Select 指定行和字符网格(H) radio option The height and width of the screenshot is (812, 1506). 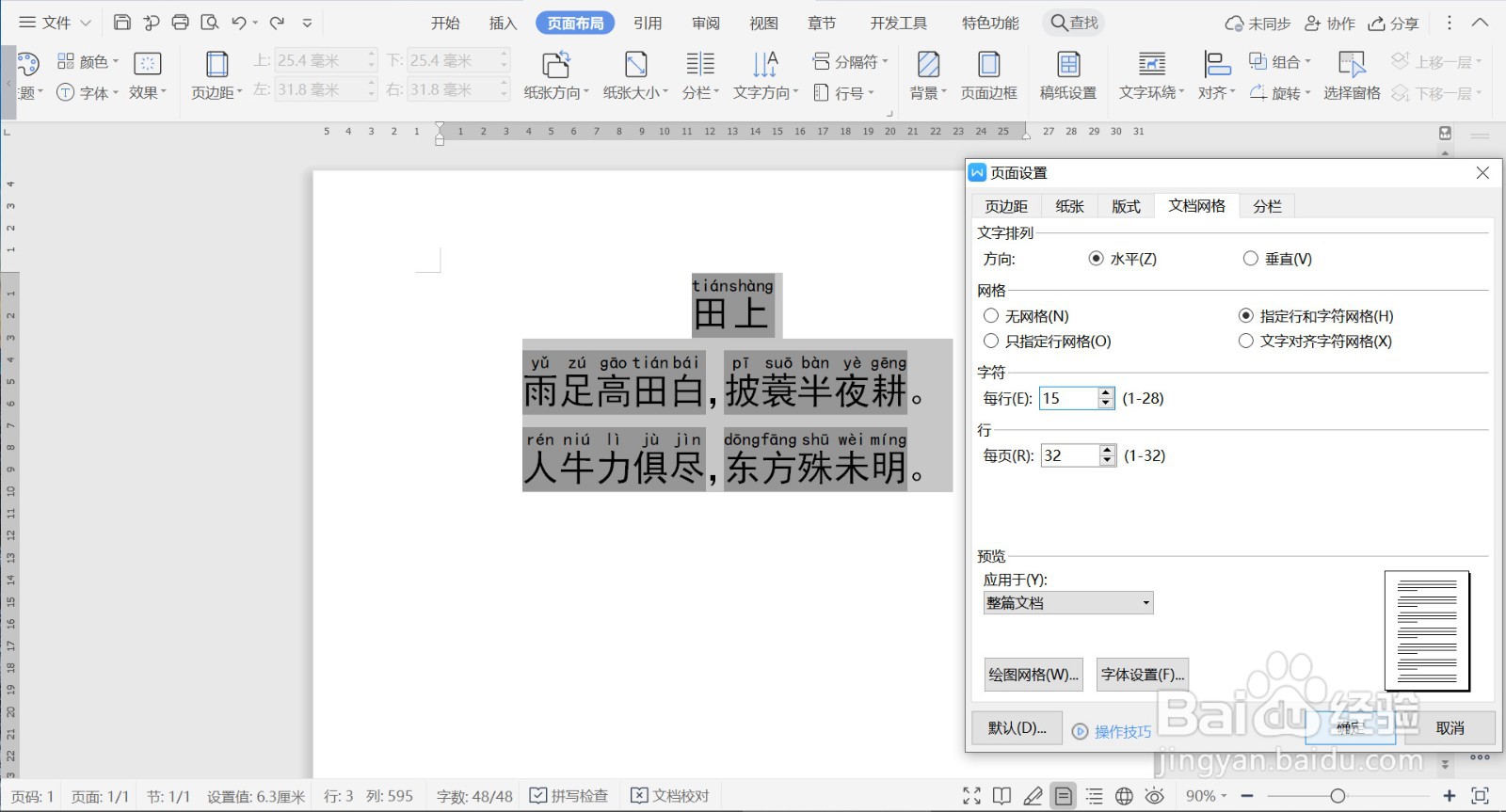[1246, 316]
